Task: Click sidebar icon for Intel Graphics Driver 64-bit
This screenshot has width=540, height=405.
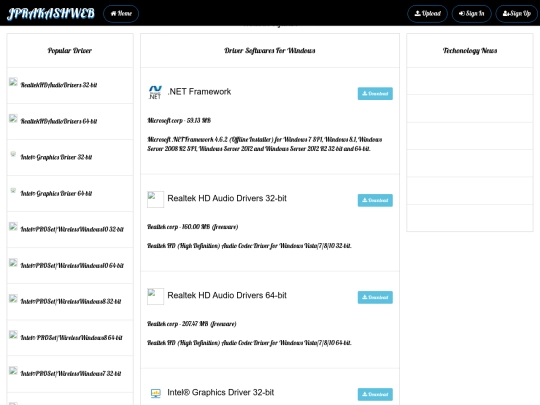Action: (x=13, y=190)
